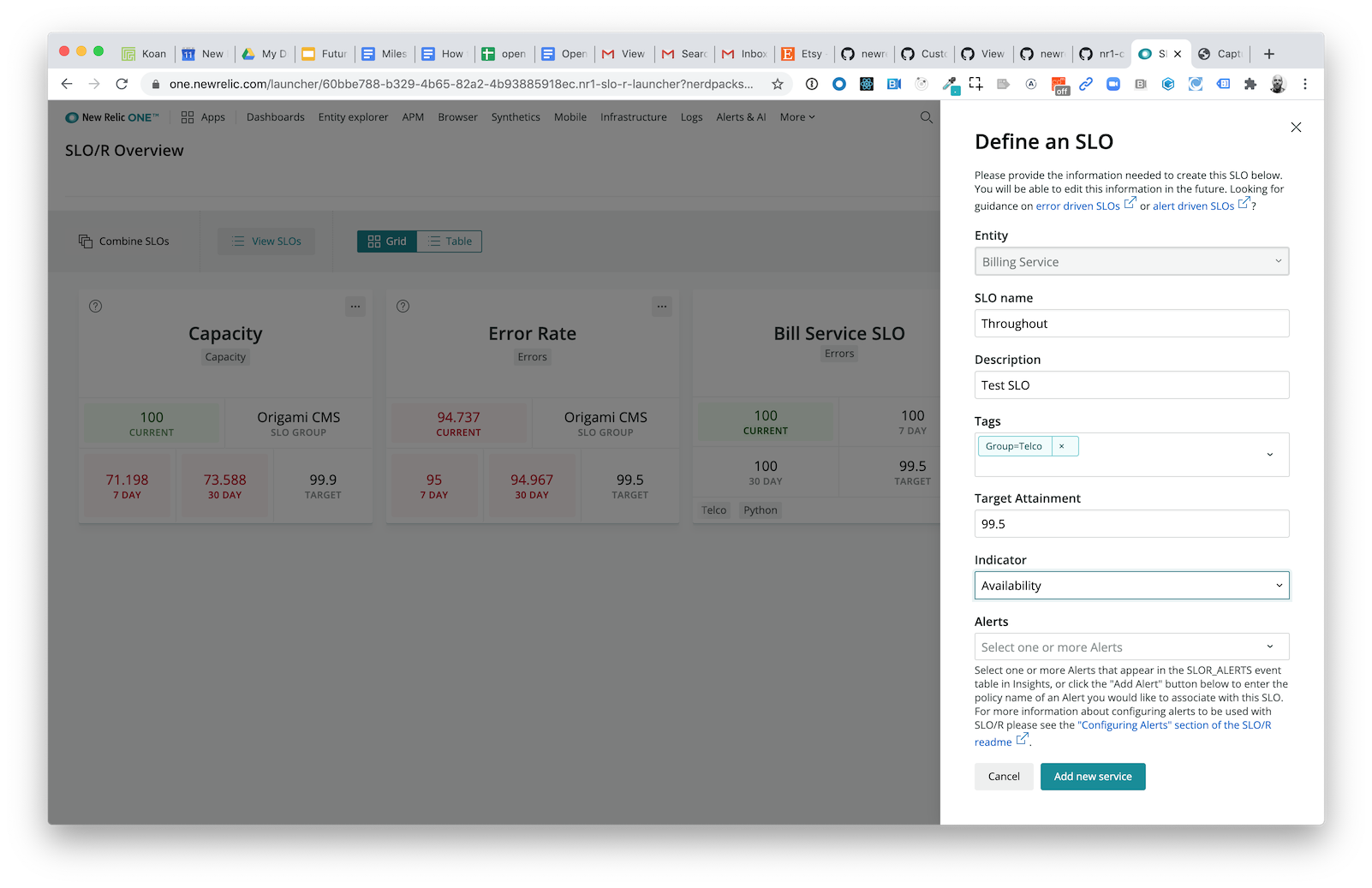Click the browser address bar

point(461,84)
